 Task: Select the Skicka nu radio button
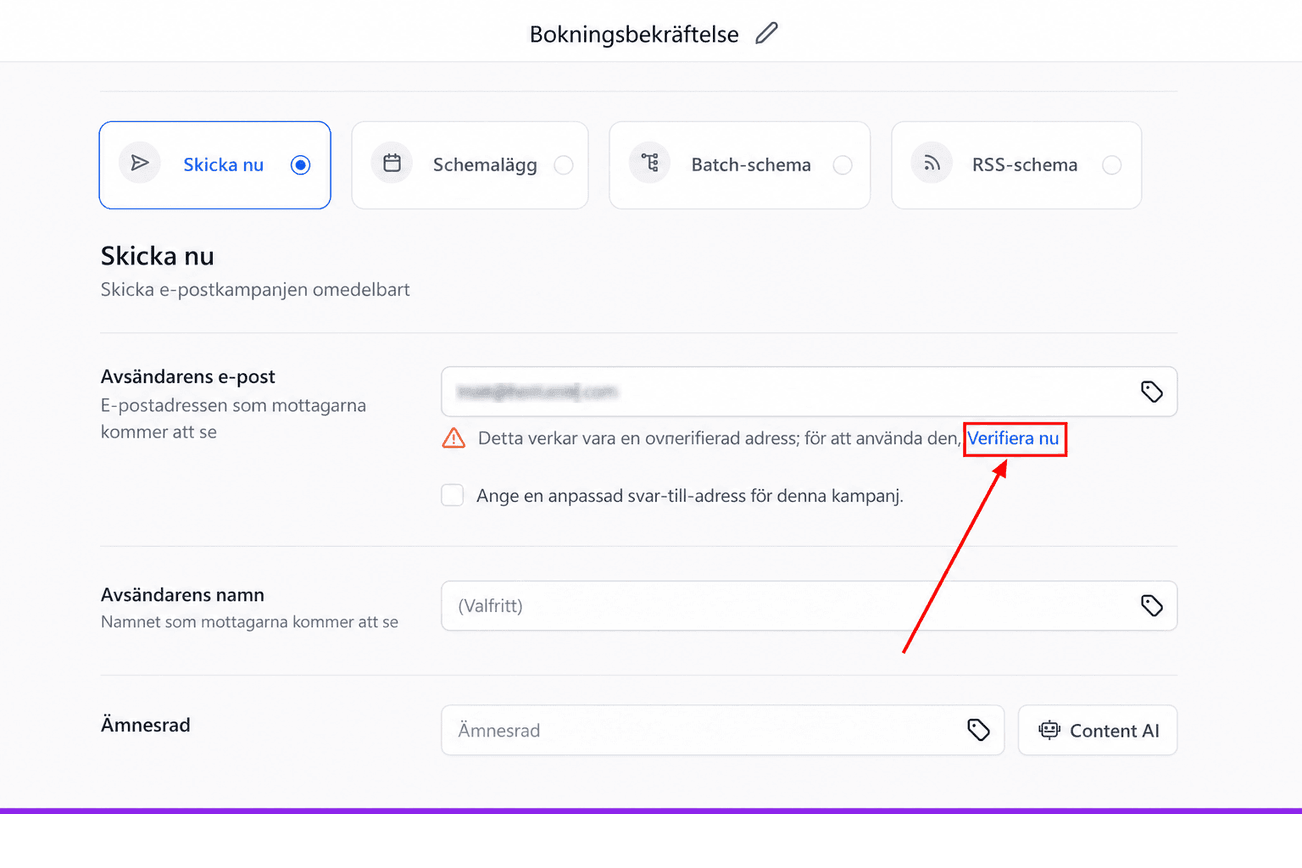point(301,165)
